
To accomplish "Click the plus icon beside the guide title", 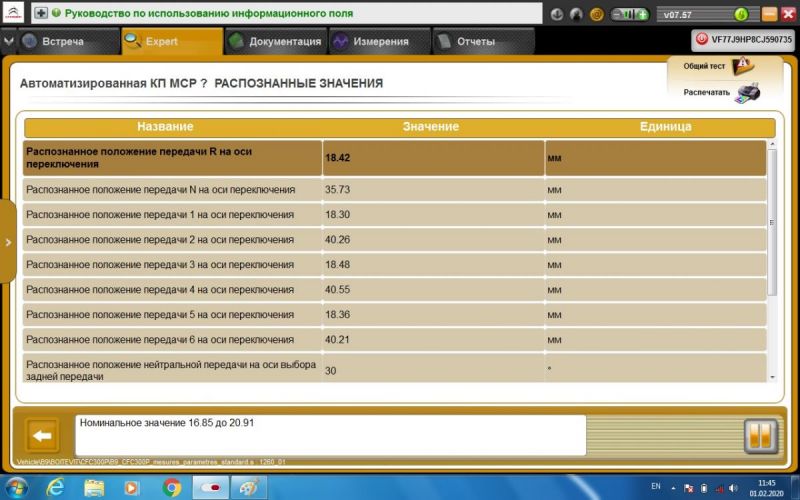I will (40, 15).
